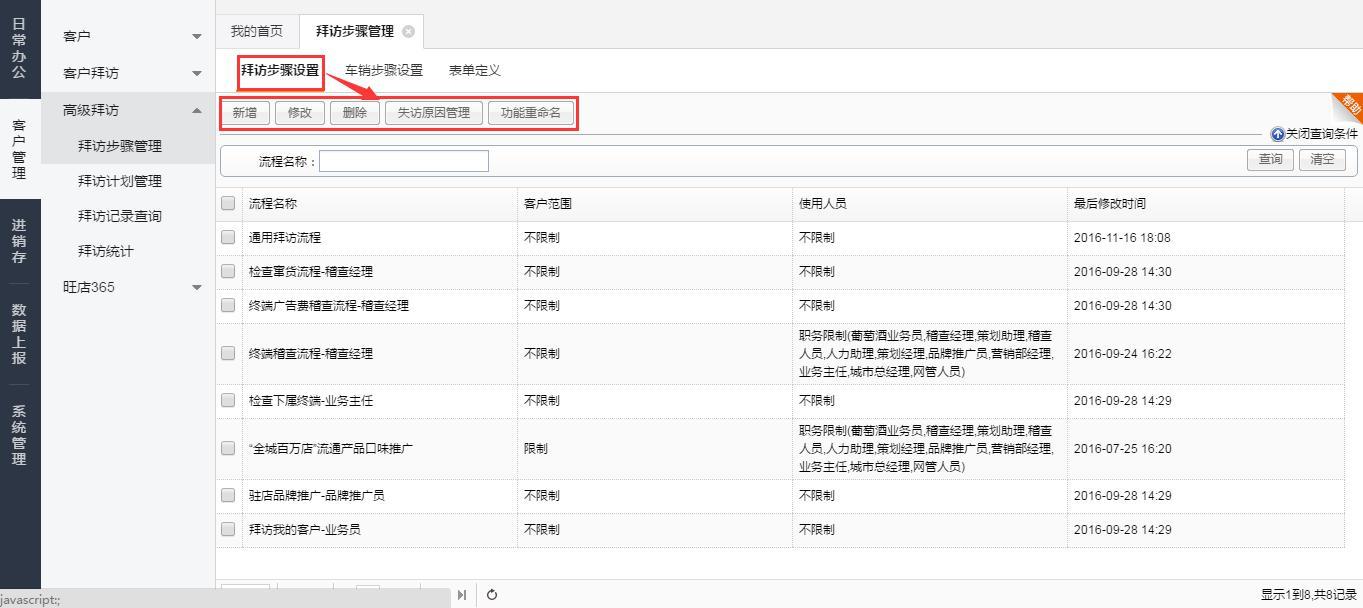Switch to the 我的首页 tab

[257, 32]
